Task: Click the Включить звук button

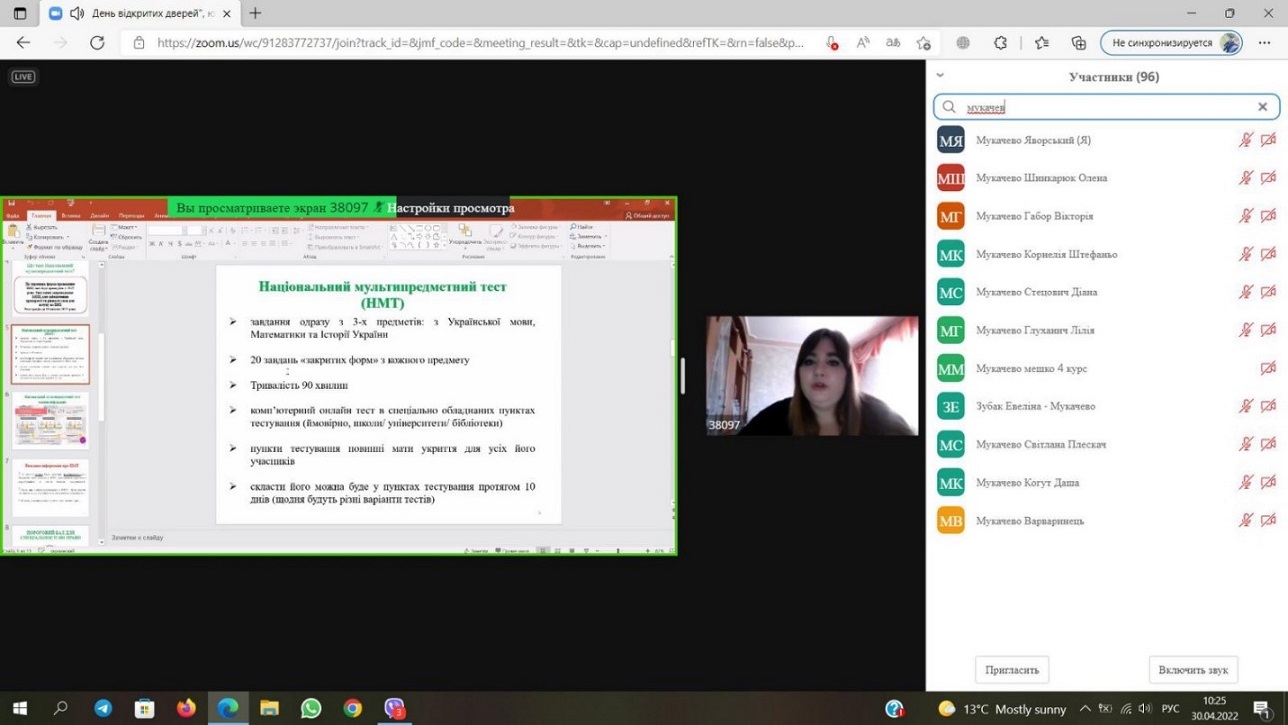Action: [1193, 670]
